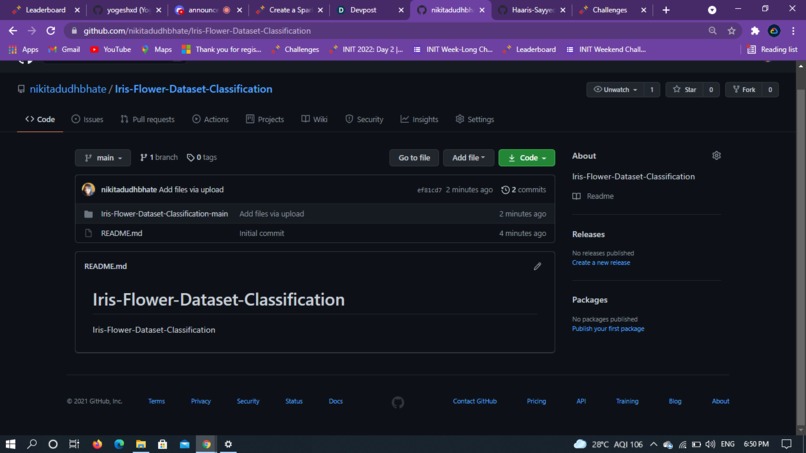This screenshot has height=453, width=806.
Task: Expand the Add file dropdown
Action: click(x=468, y=157)
